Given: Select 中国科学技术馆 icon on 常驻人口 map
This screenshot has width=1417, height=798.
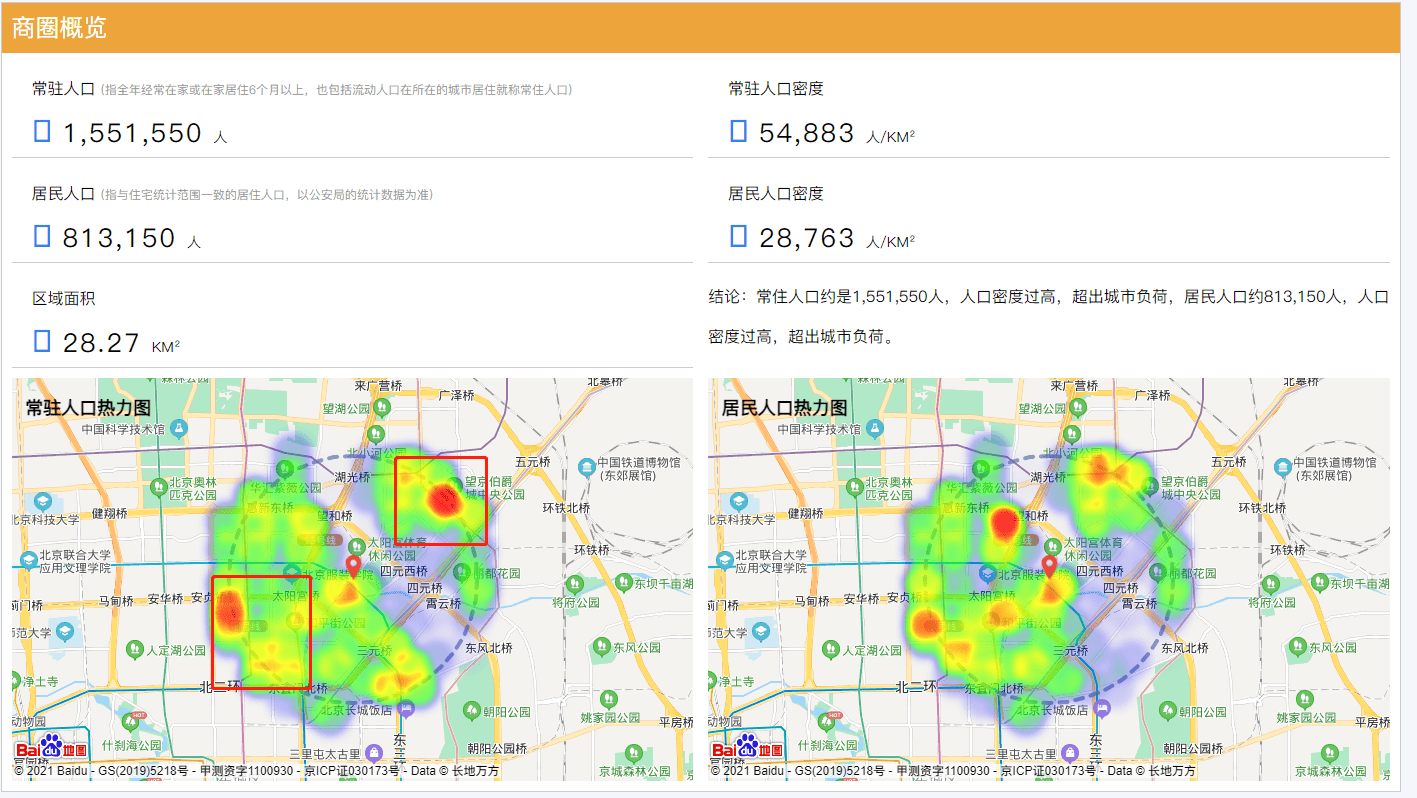Looking at the screenshot, I should (178, 428).
